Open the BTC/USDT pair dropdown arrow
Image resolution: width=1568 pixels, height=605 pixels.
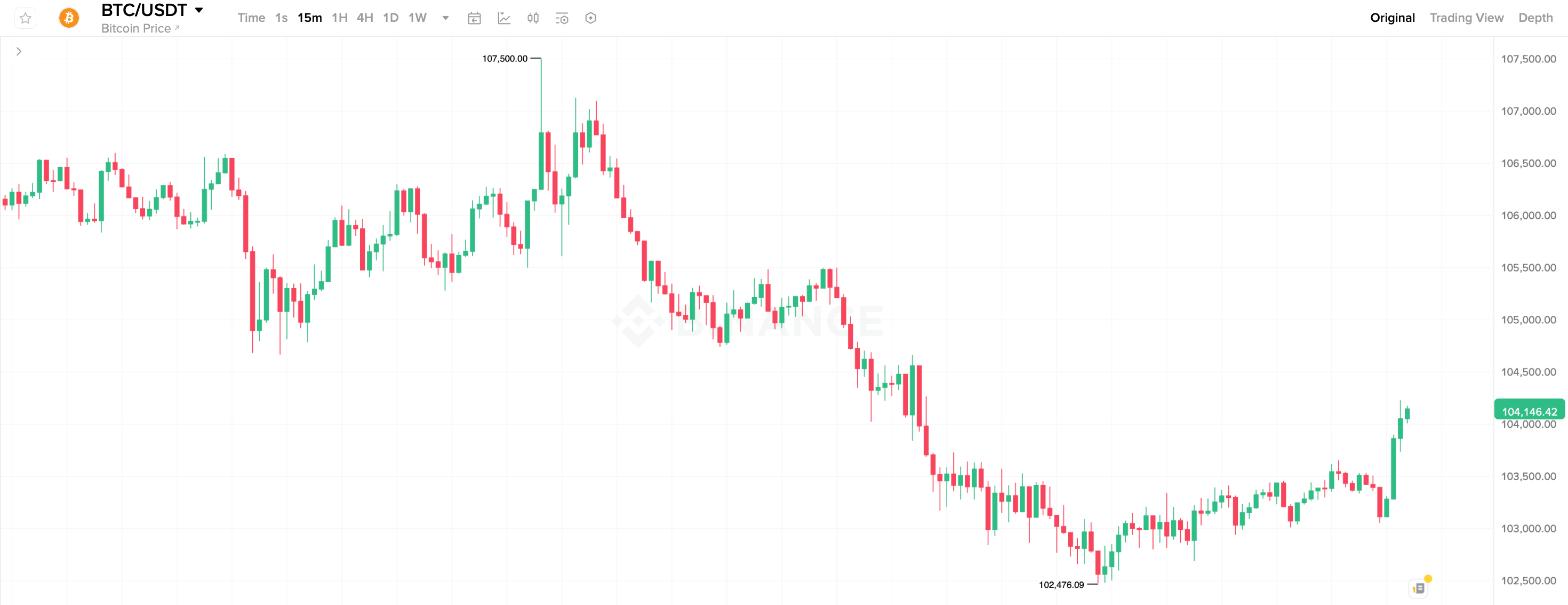click(199, 10)
